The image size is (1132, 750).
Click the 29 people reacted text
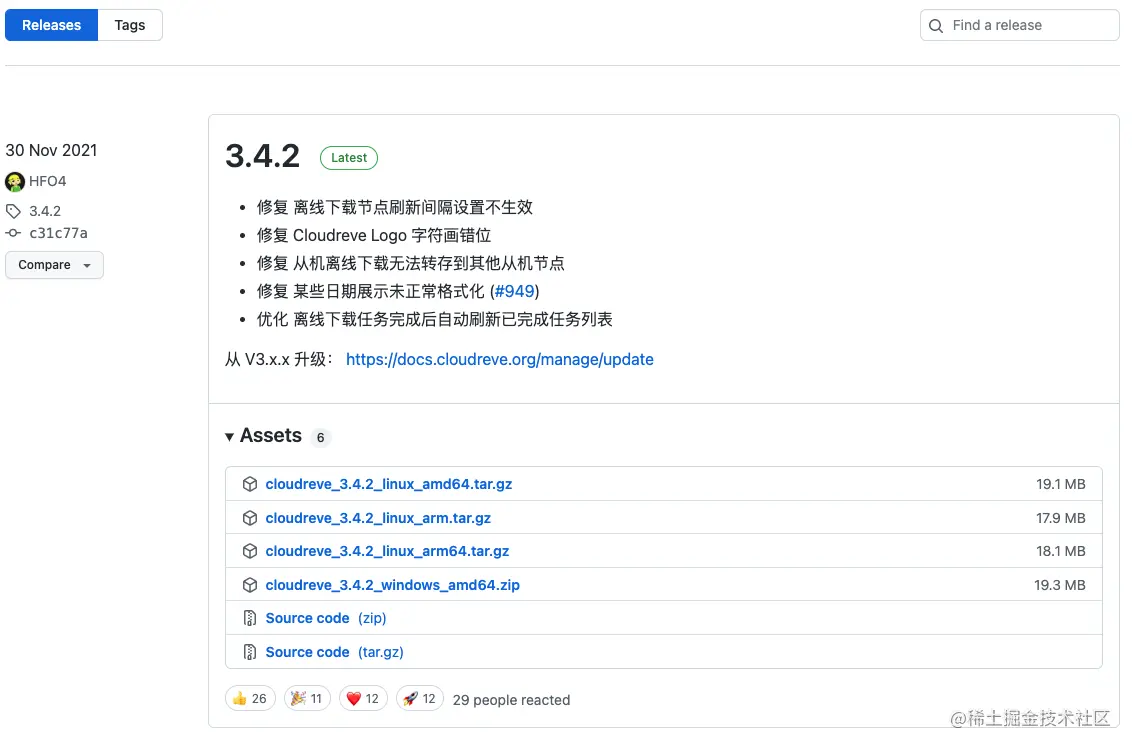(511, 700)
